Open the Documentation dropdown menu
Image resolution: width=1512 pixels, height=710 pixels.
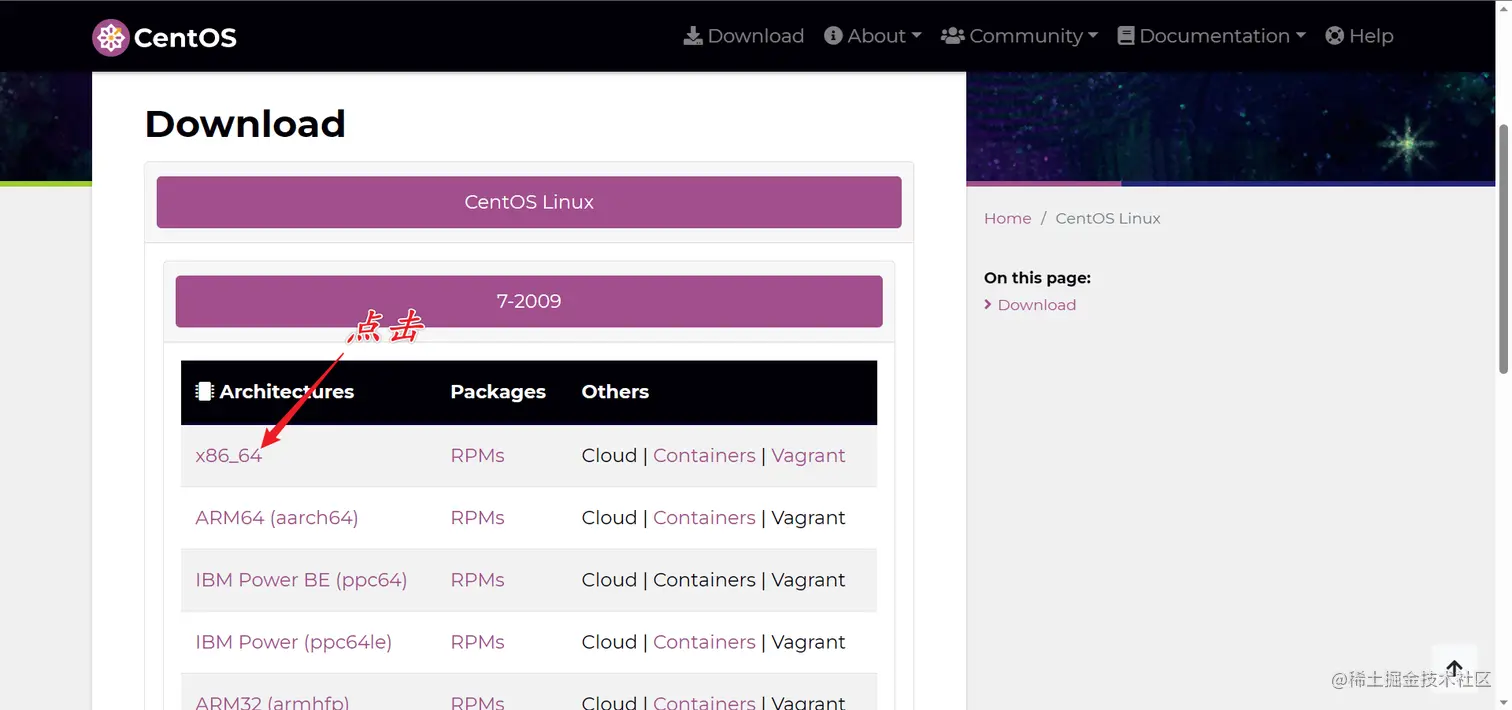(1211, 36)
